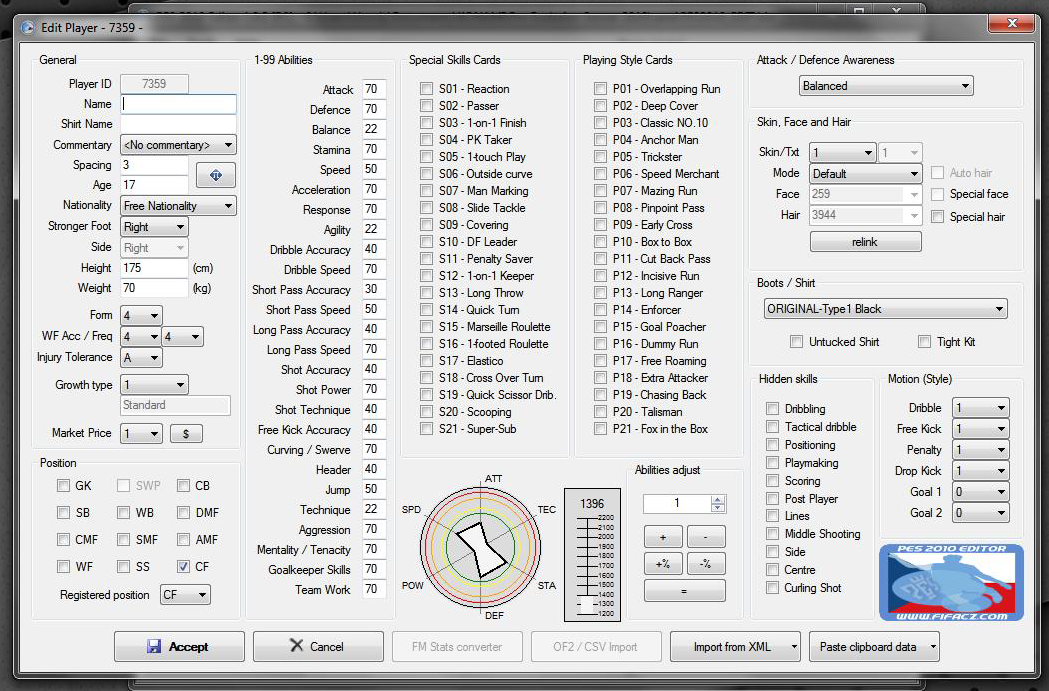Viewport: 1049px width, 691px height.
Task: Expand the Paste clipboard data arrow
Action: (x=933, y=647)
